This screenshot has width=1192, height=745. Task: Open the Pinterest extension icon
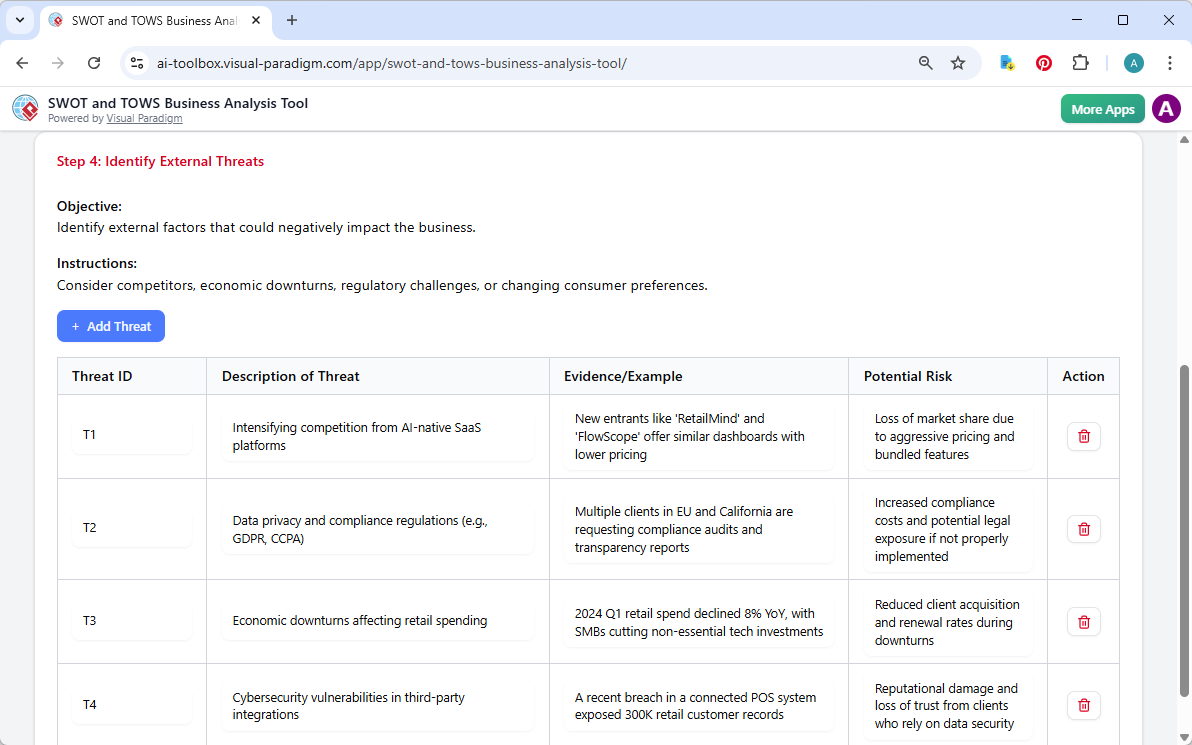coord(1044,62)
